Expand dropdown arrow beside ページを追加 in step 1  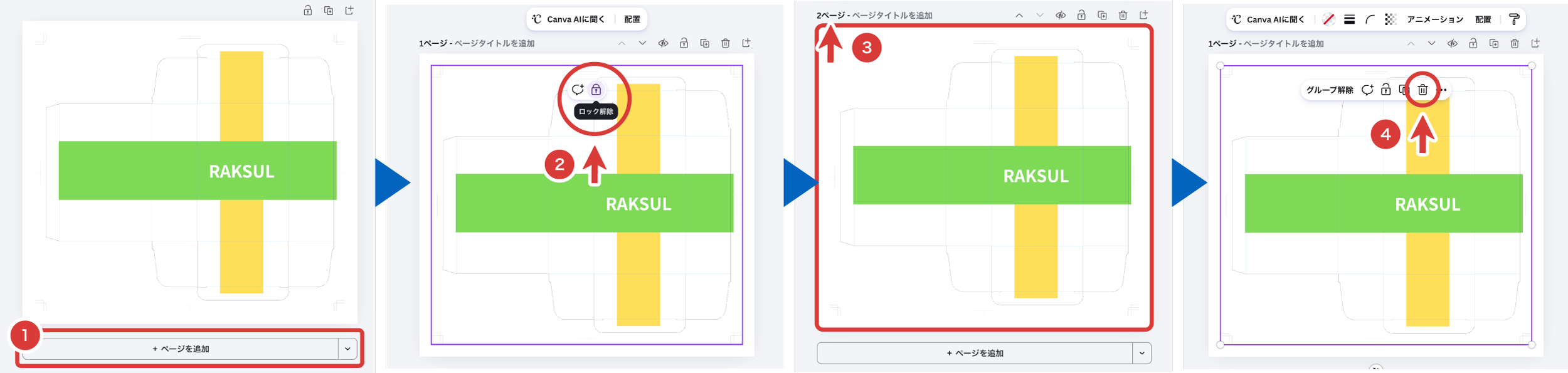[x=347, y=349]
